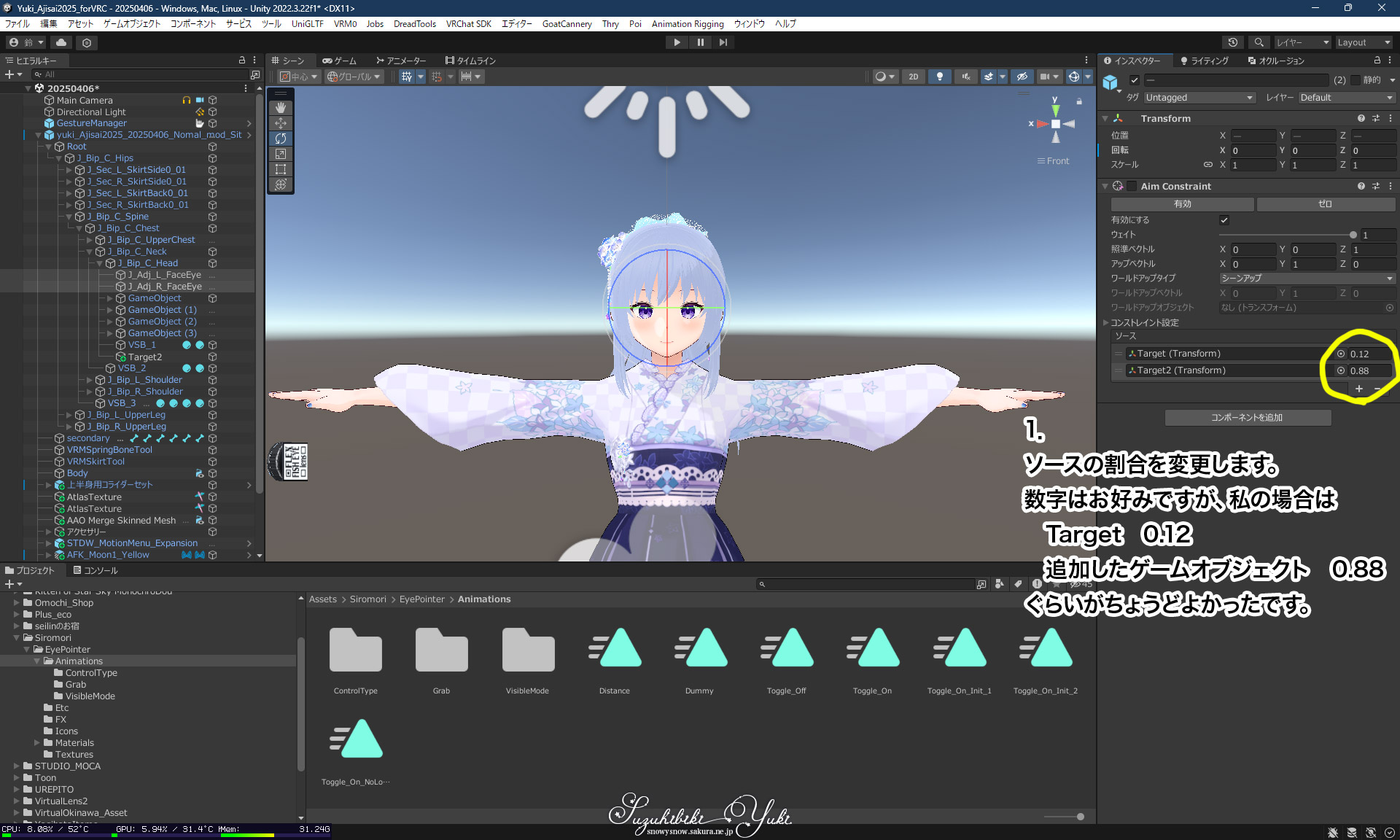The image size is (1400, 840).
Task: Click the Step frame button
Action: click(723, 42)
